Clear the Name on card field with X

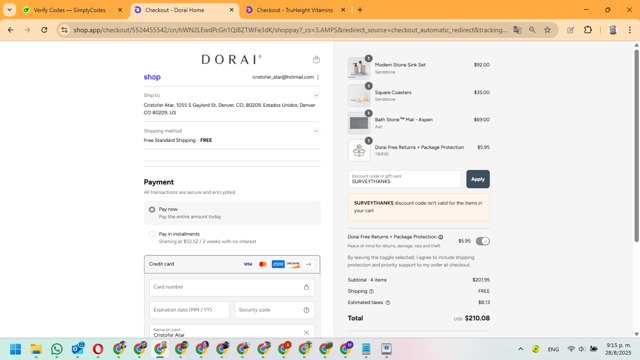click(x=307, y=333)
